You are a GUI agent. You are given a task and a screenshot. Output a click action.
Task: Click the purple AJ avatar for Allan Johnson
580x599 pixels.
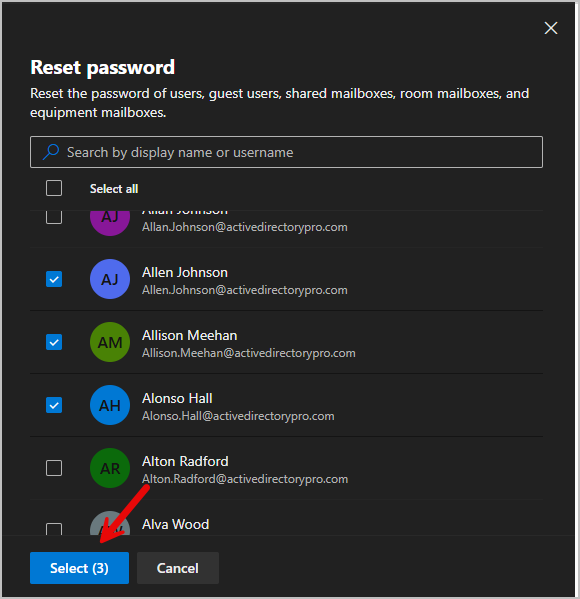[110, 223]
